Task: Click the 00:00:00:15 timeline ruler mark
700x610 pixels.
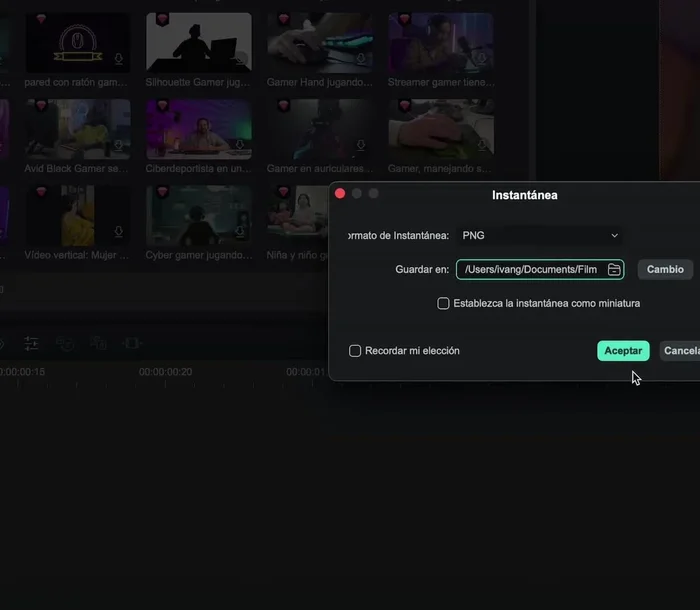Action: point(22,372)
